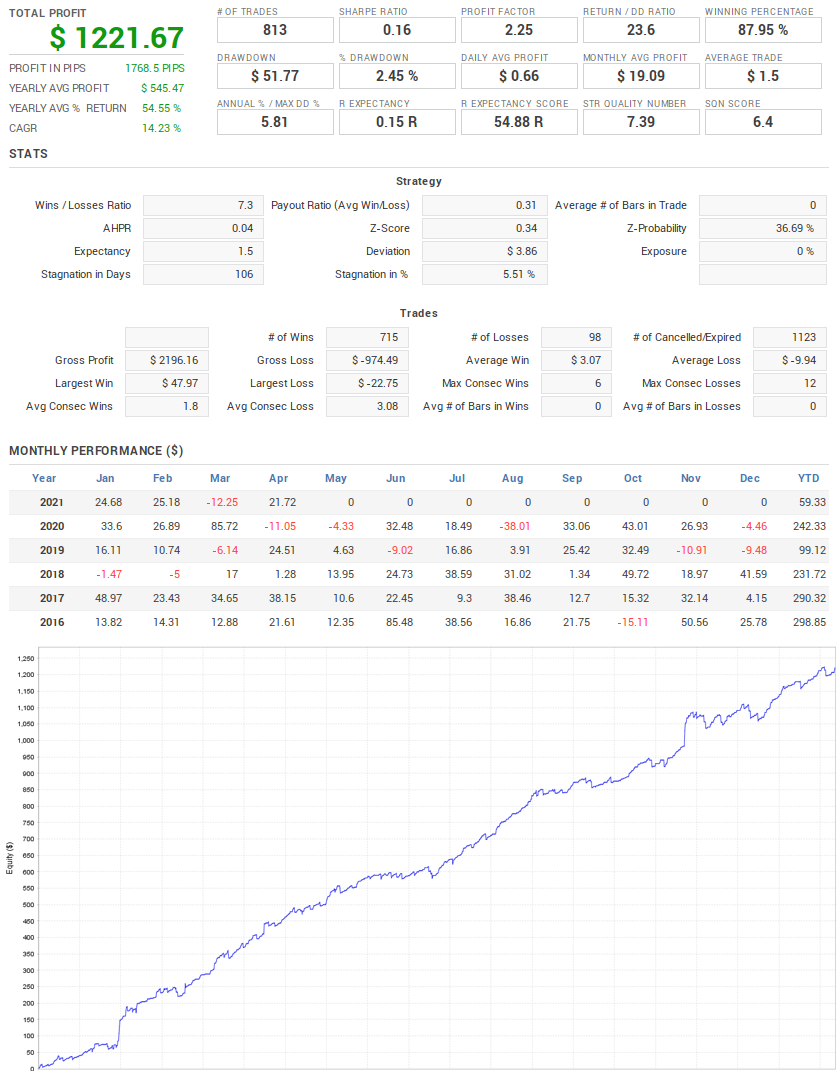Click Monthly Avg Profit value $ 19.09

tap(641, 76)
